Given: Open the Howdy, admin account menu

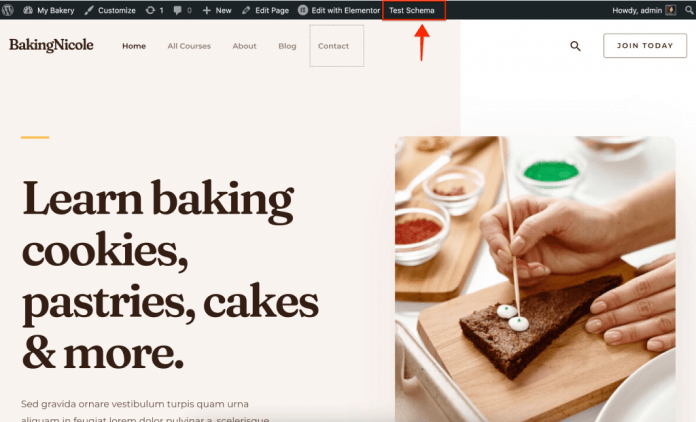Looking at the screenshot, I should coord(637,10).
